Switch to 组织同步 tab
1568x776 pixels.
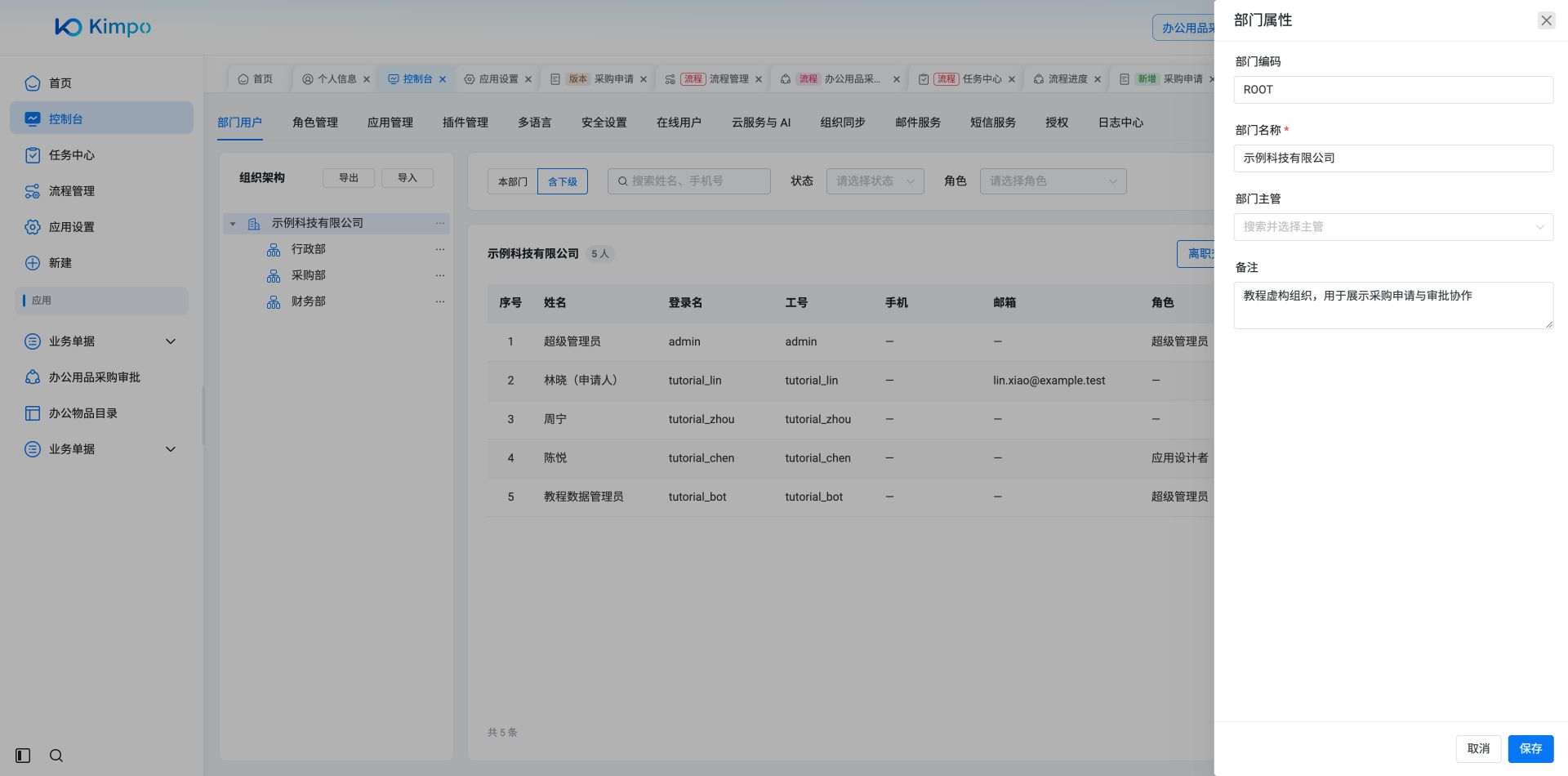843,123
